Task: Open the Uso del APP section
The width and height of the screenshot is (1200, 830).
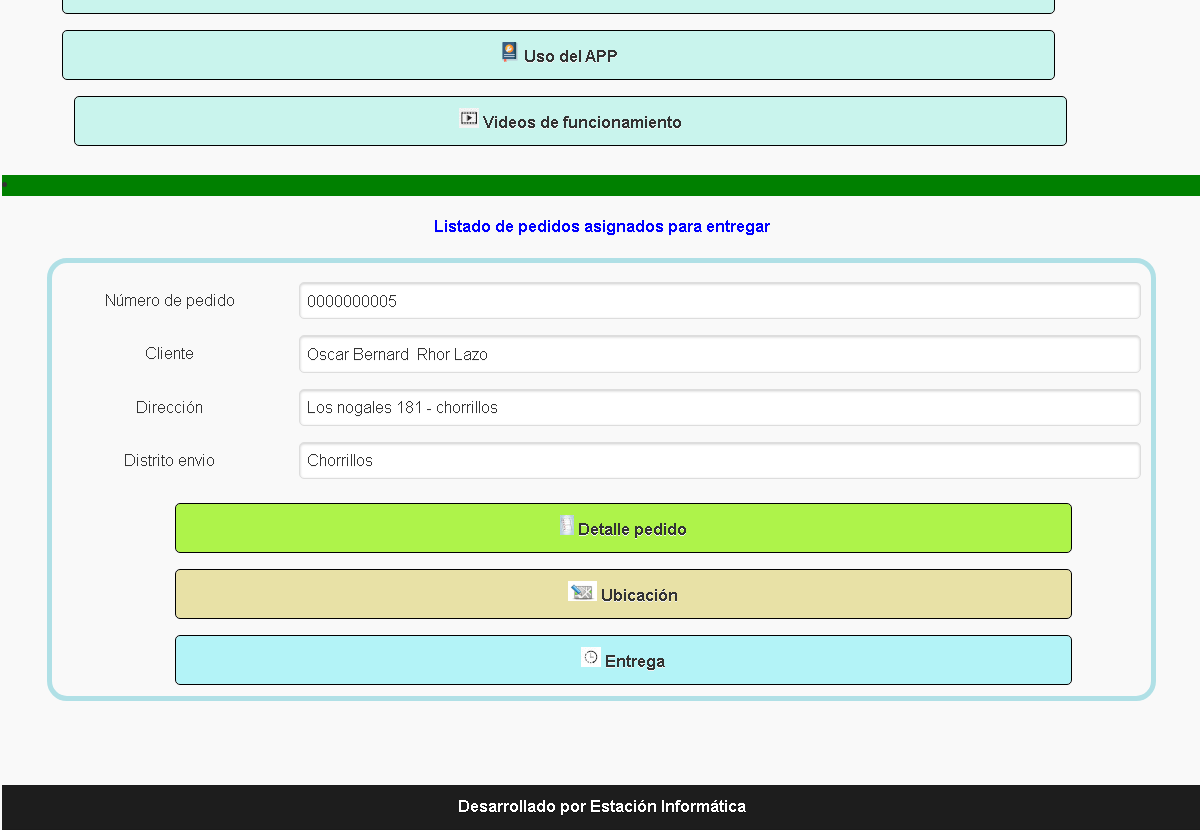Action: coord(570,56)
